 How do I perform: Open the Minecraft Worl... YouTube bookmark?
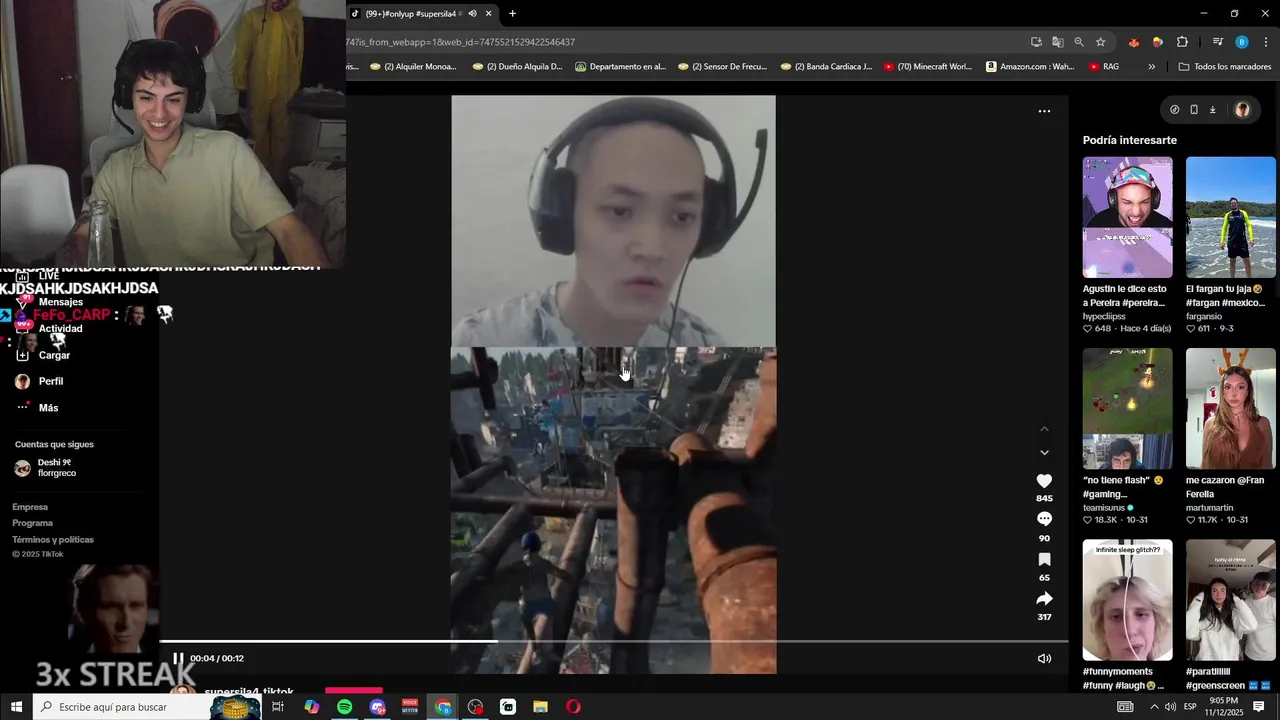pyautogui.click(x=927, y=67)
